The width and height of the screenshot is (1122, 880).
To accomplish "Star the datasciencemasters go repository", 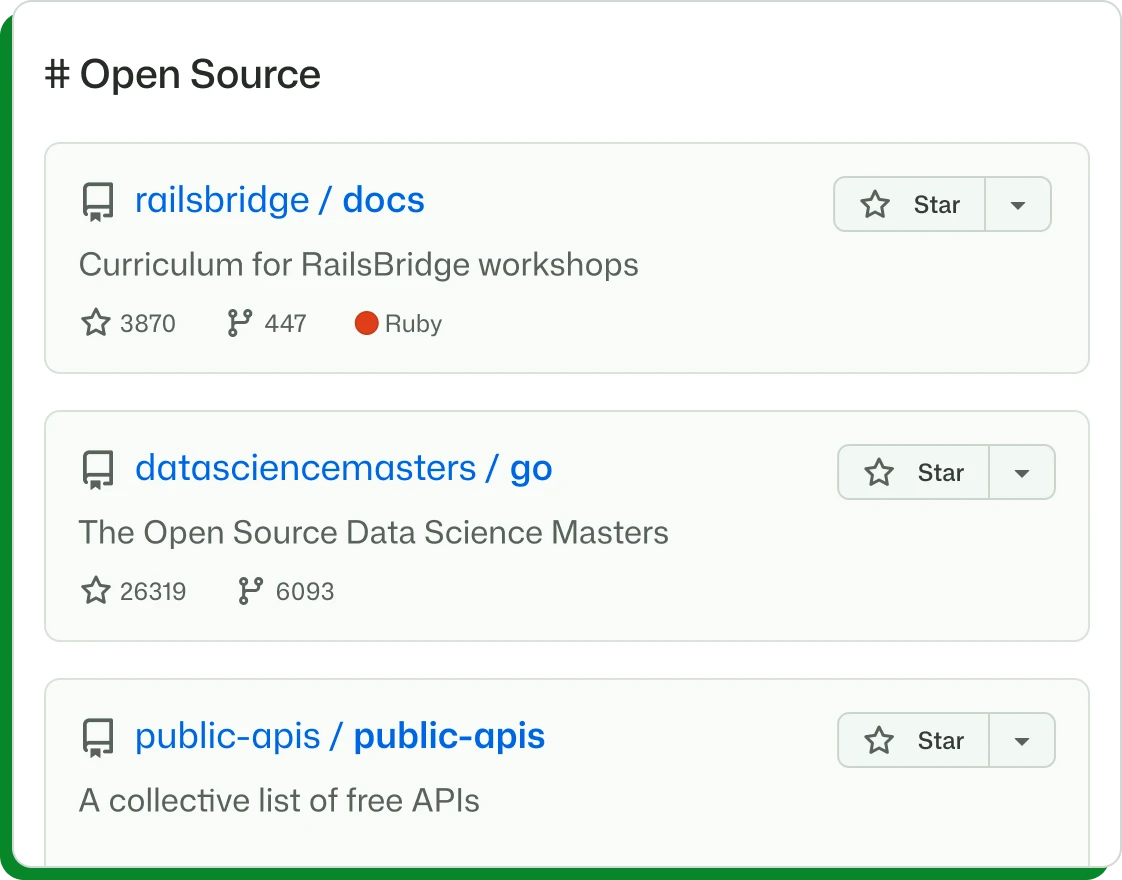I will tap(914, 472).
